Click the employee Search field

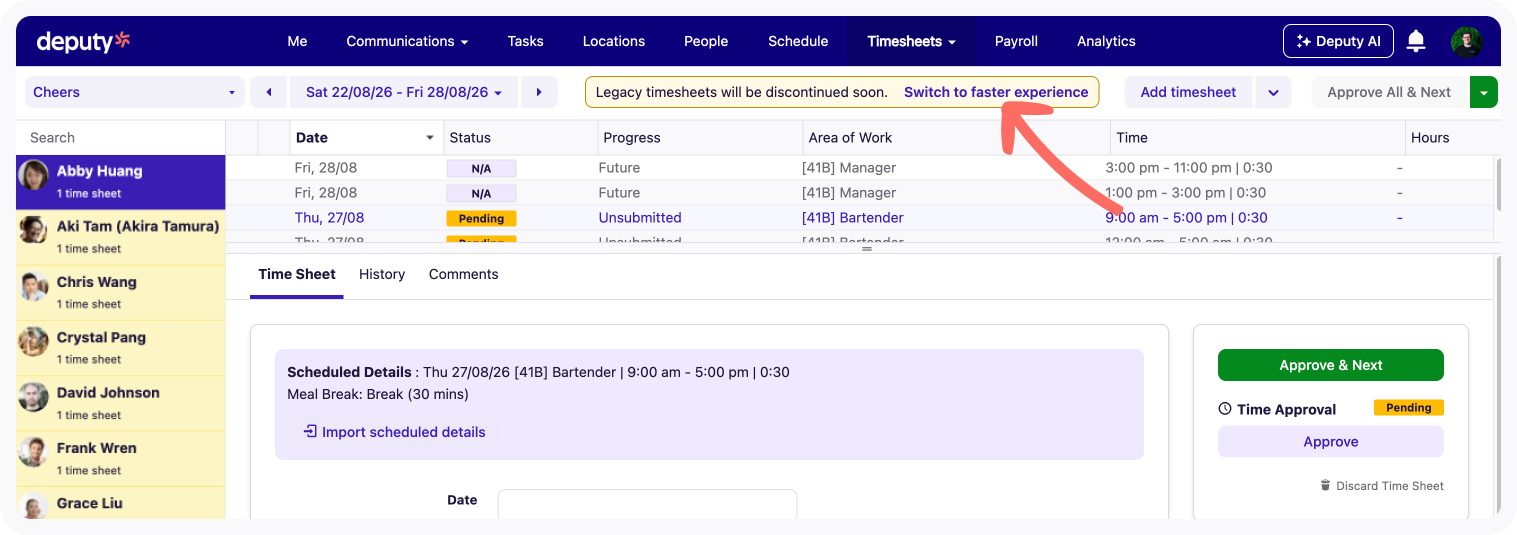pyautogui.click(x=121, y=138)
